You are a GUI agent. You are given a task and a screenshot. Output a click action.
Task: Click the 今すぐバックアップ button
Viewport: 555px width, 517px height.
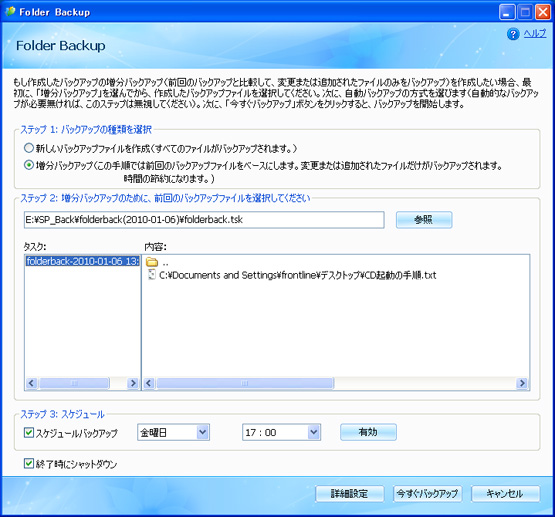coord(427,494)
